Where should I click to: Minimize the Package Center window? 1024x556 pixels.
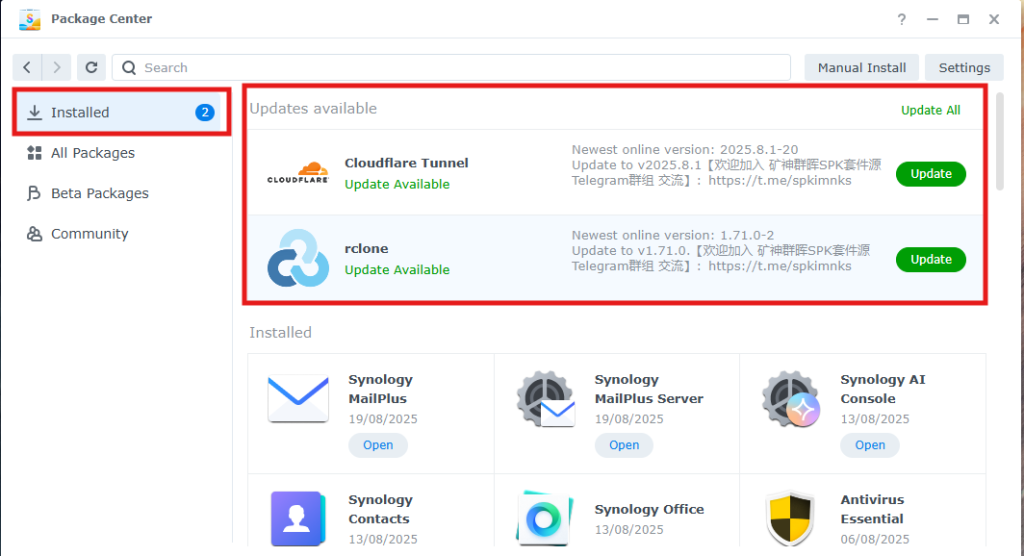(932, 19)
